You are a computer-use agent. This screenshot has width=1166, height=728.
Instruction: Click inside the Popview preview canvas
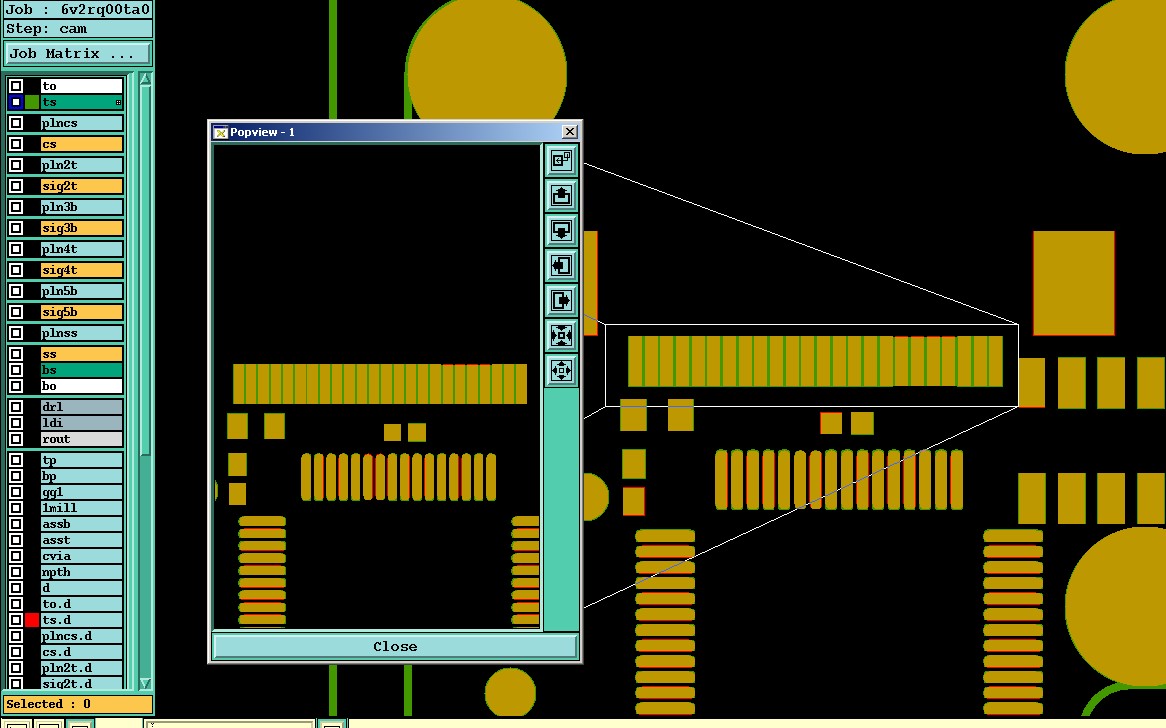(x=376, y=387)
